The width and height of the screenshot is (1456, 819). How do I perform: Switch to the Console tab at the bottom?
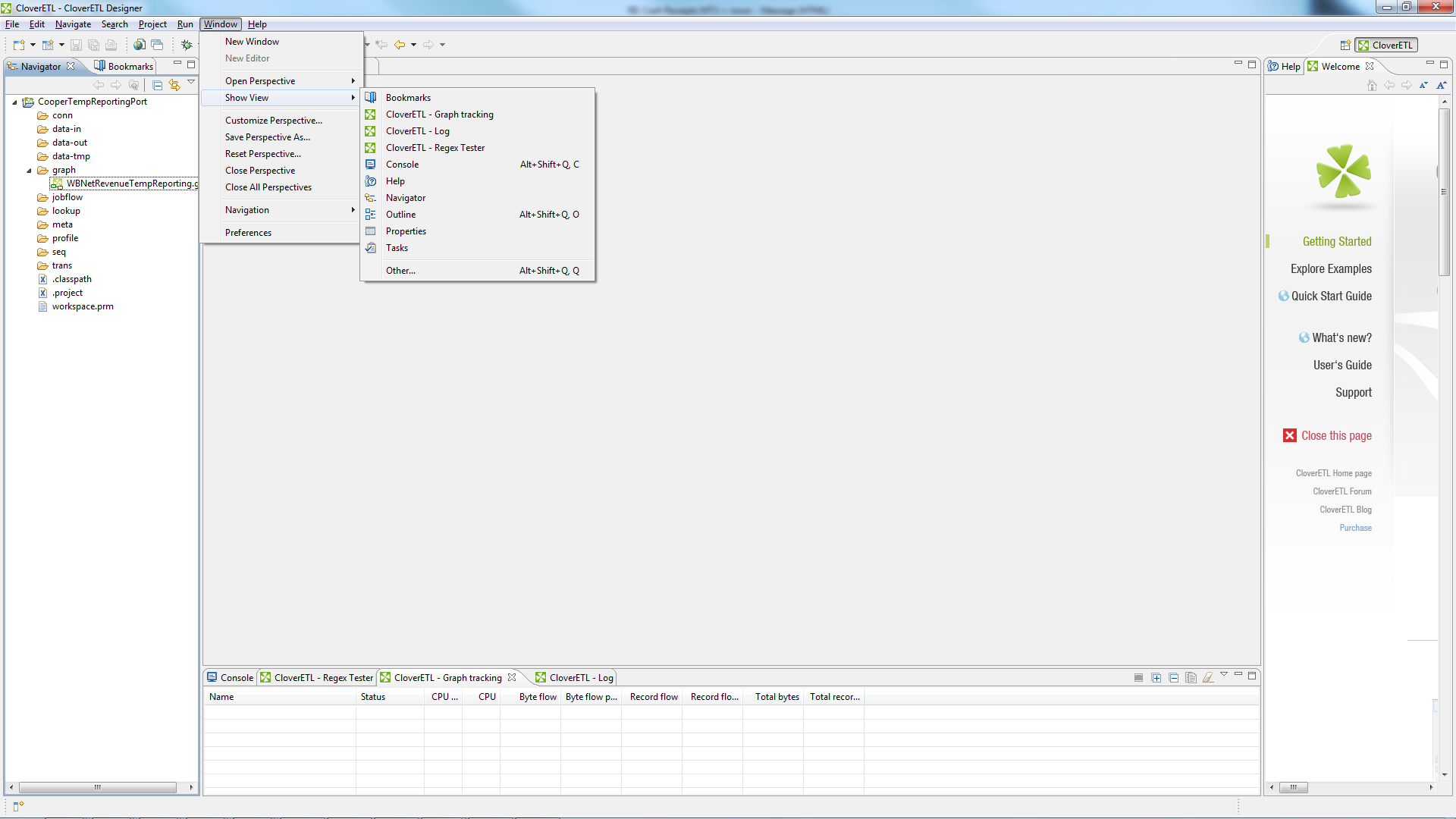pyautogui.click(x=230, y=677)
